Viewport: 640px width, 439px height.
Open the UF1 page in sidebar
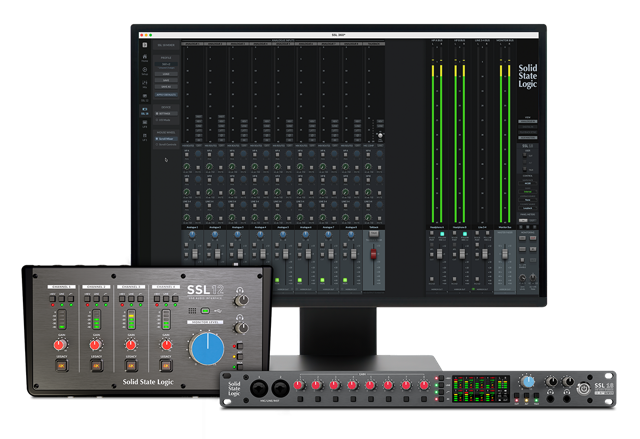tap(145, 137)
